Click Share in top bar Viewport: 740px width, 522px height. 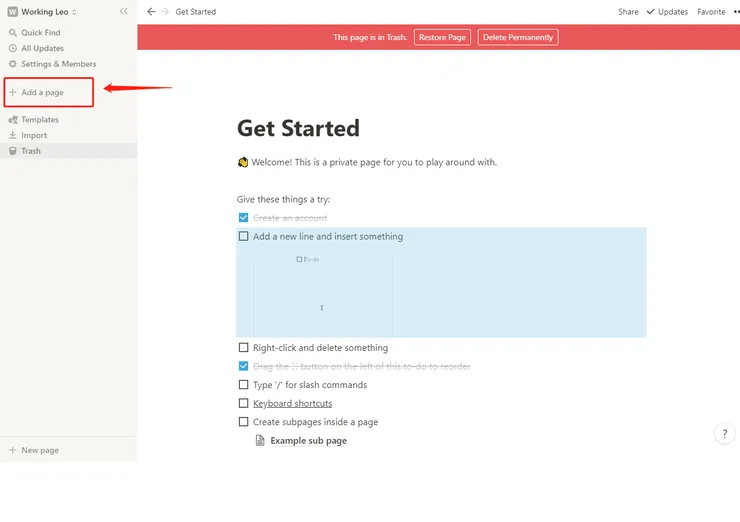click(628, 12)
